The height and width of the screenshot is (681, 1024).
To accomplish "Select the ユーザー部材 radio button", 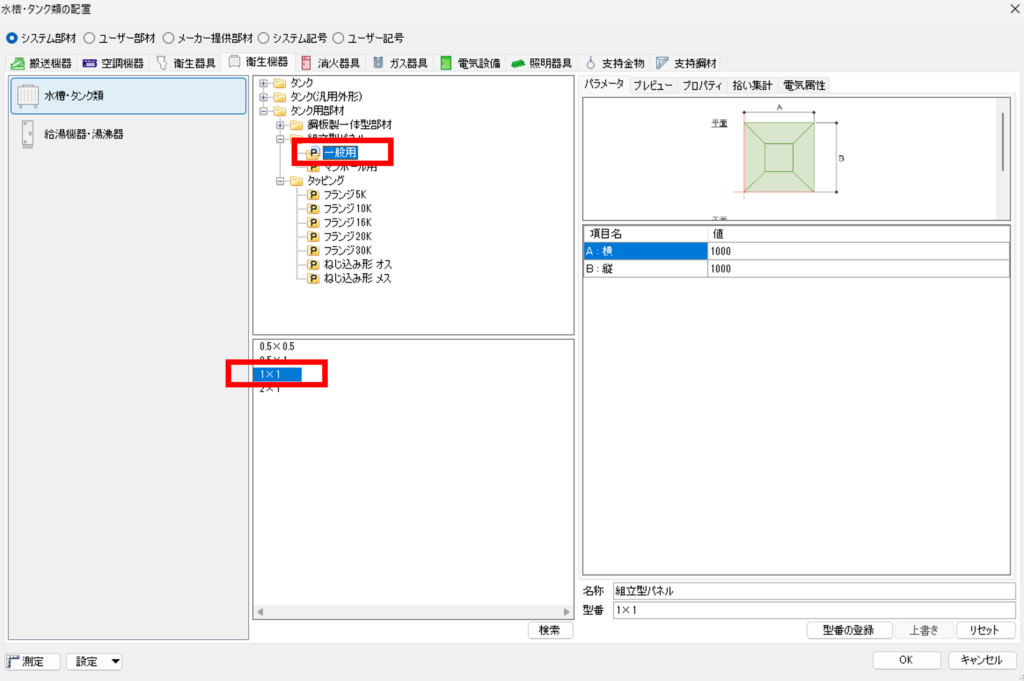I will click(x=89, y=38).
